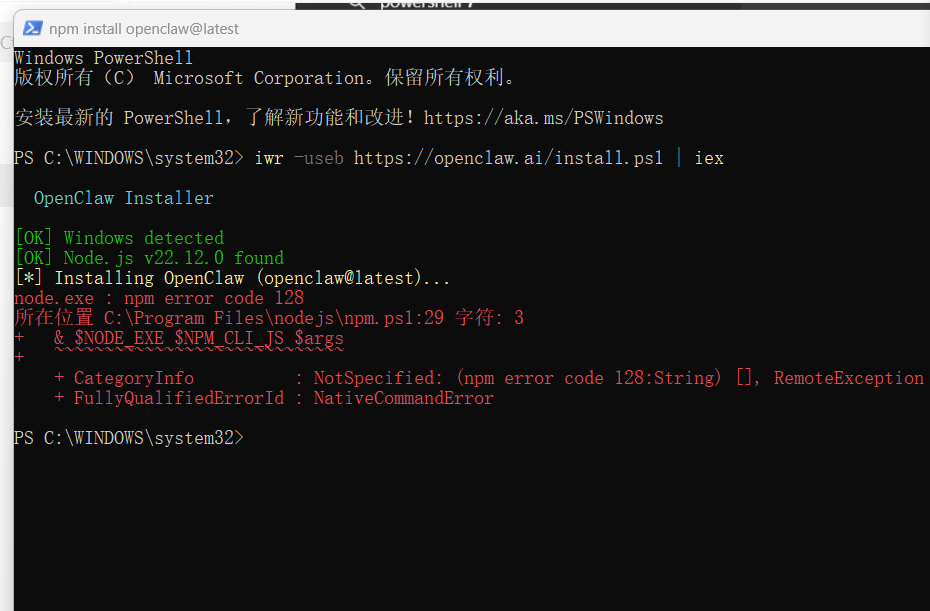Click the '[OK] Windows detected' line

119,238
